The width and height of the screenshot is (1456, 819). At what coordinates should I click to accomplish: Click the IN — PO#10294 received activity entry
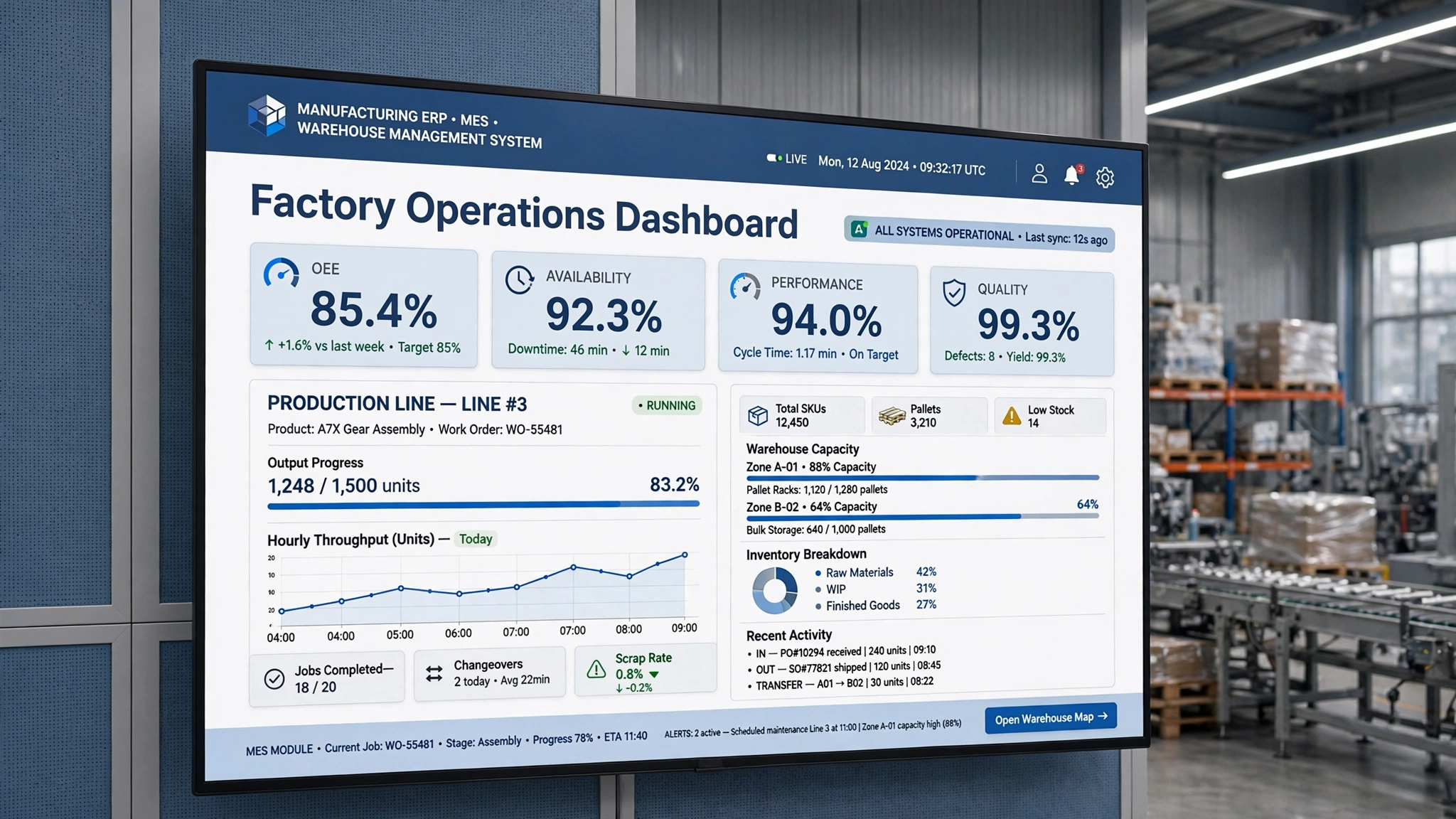point(841,651)
